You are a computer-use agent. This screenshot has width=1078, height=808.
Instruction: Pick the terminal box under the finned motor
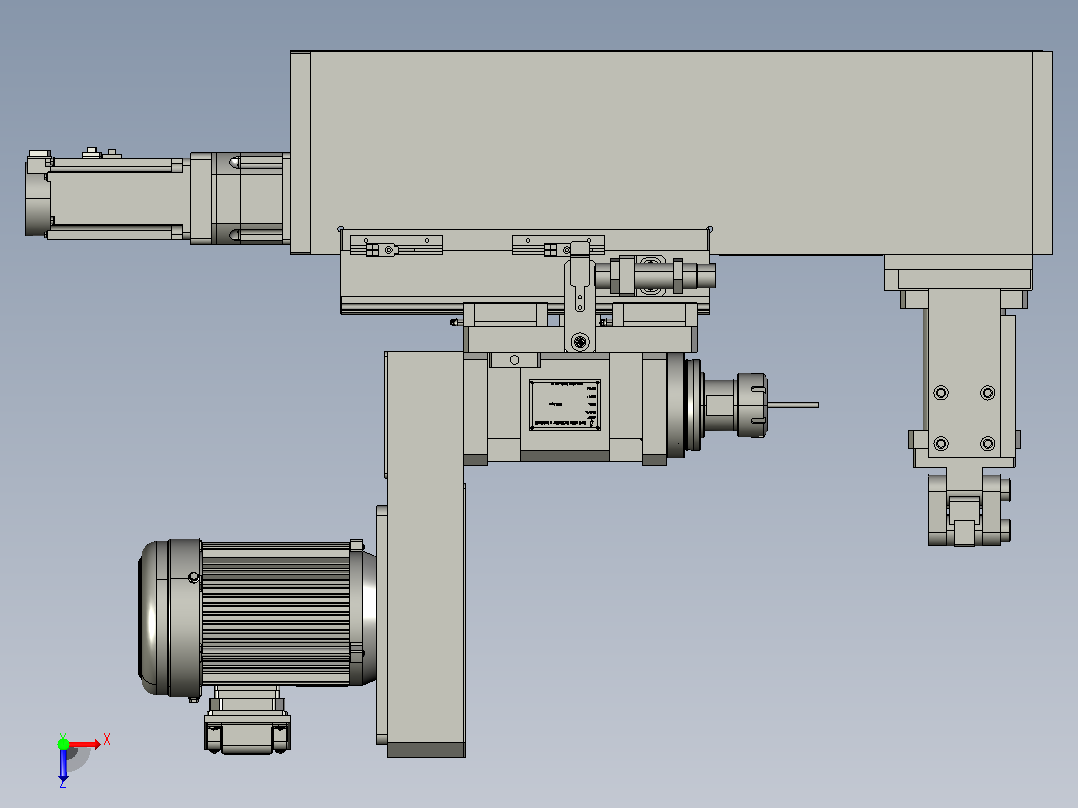click(248, 732)
